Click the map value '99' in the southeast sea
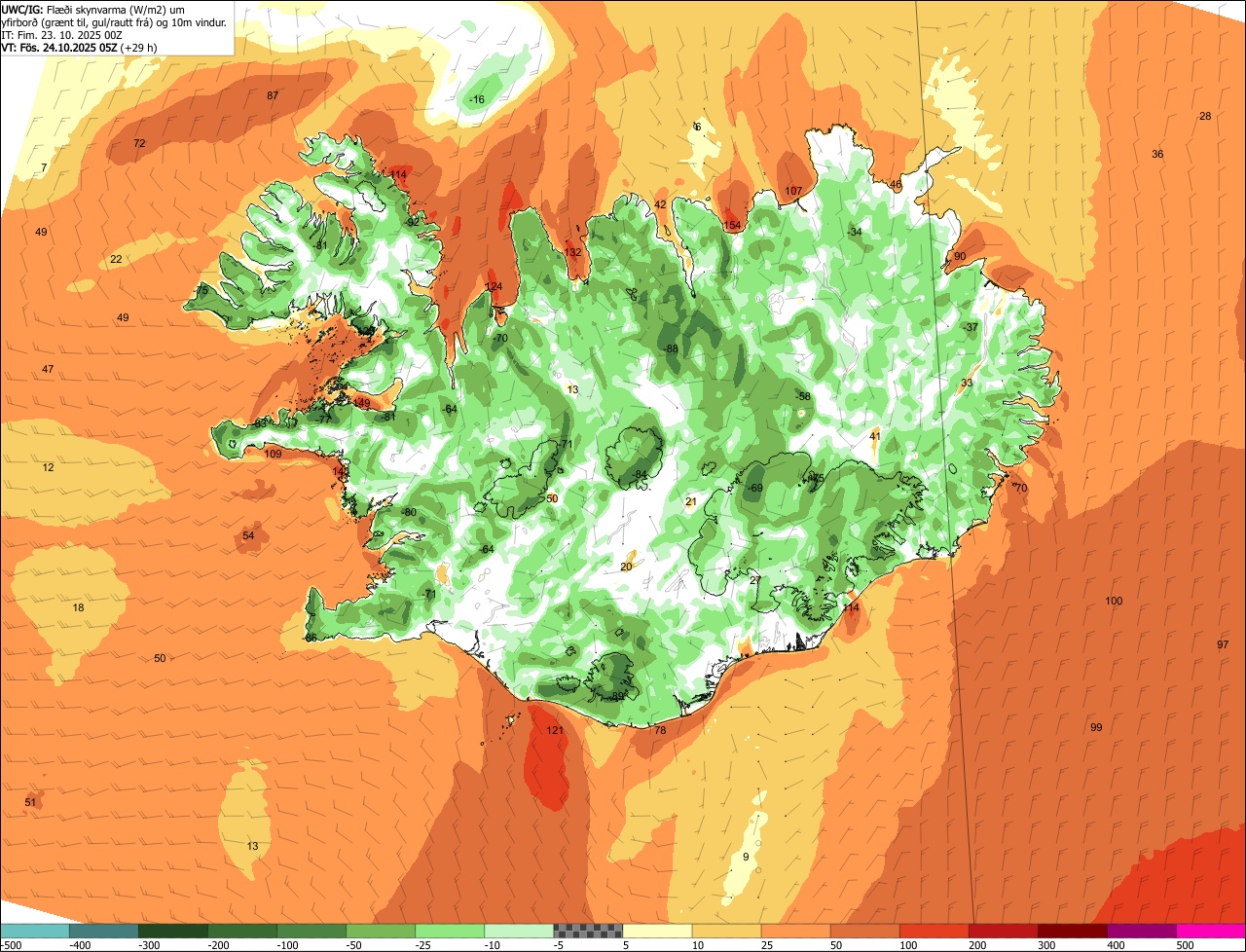 pos(1096,727)
